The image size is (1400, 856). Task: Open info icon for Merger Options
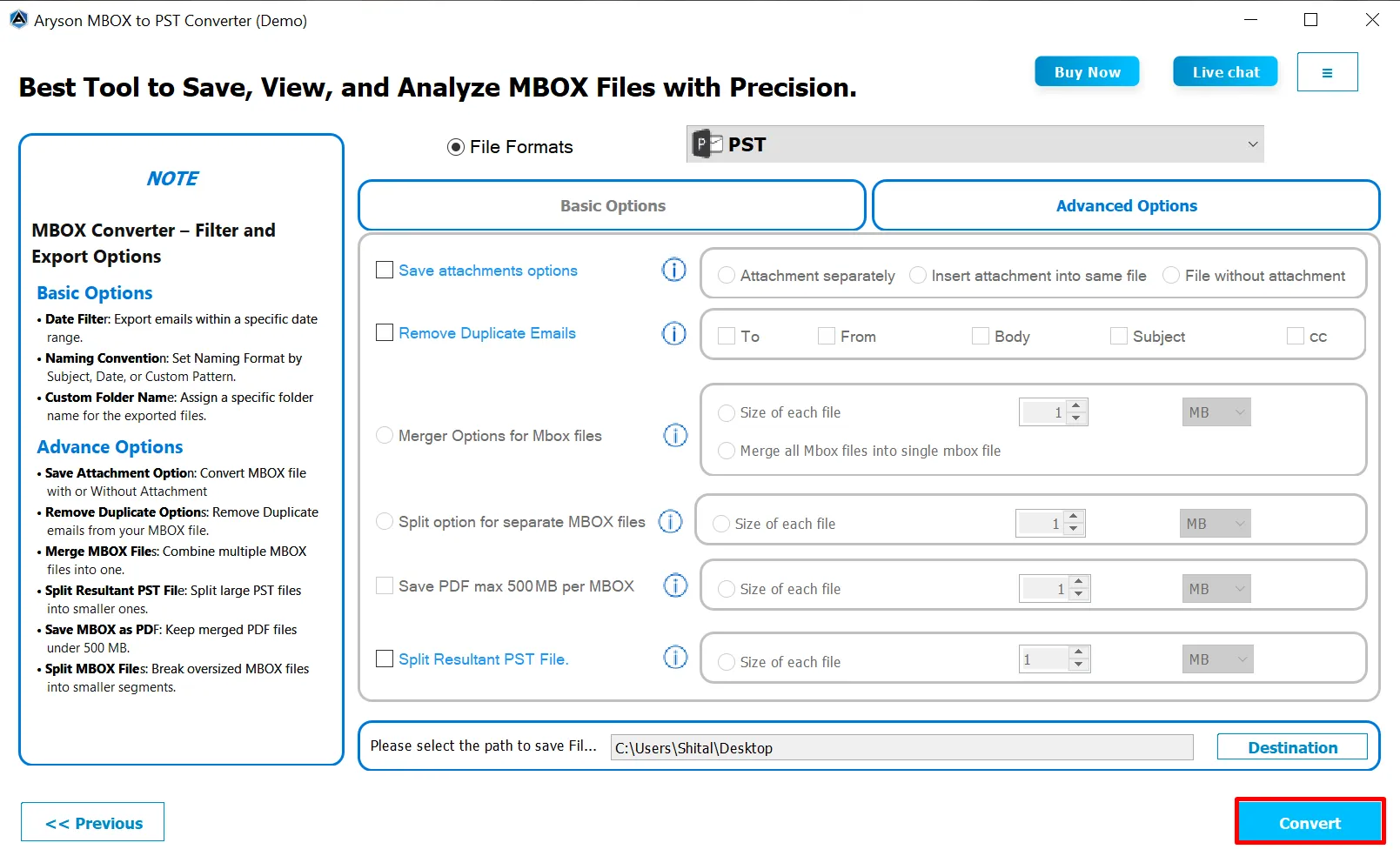pyautogui.click(x=675, y=435)
